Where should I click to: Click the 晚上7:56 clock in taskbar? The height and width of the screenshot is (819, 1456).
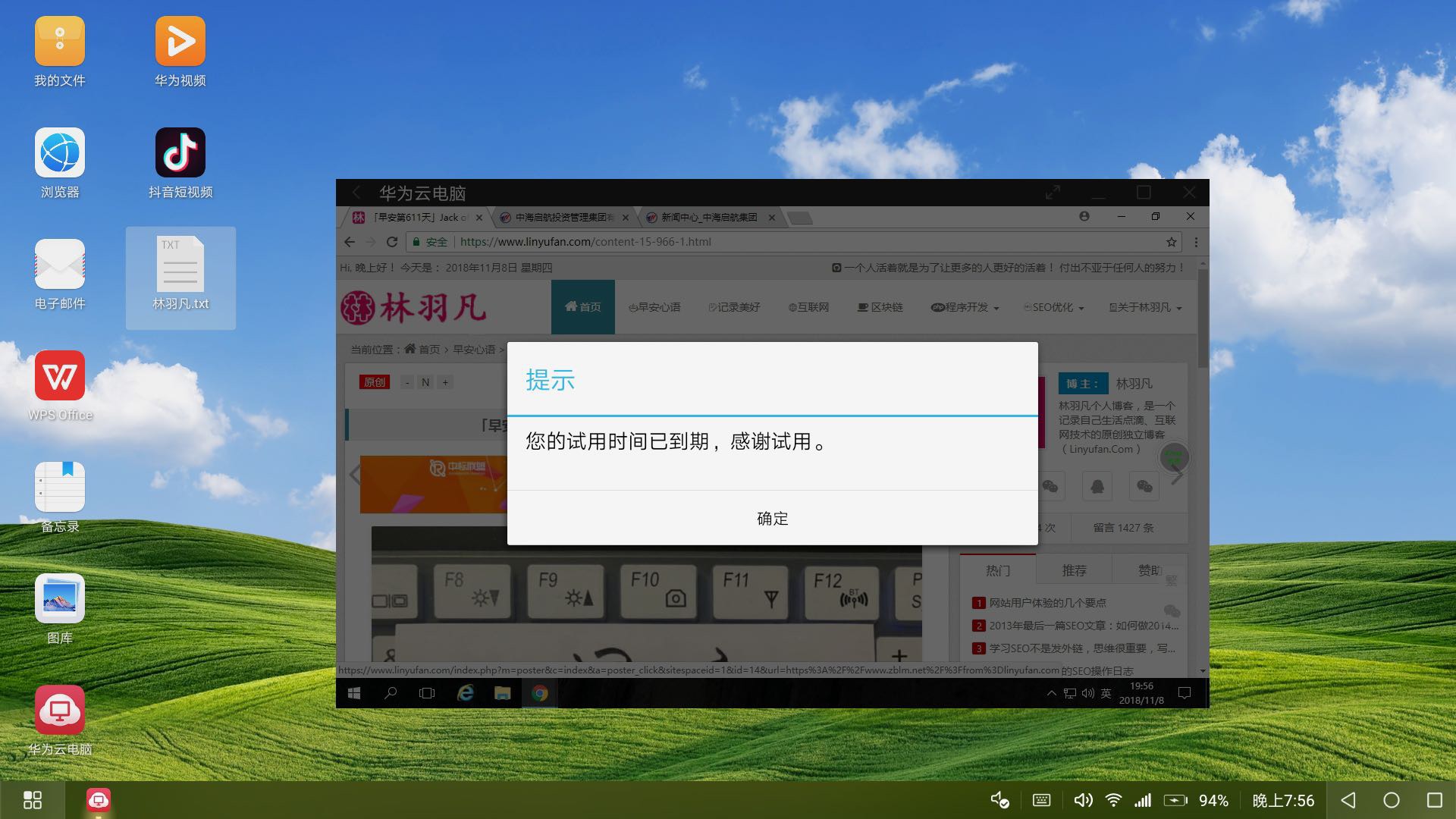point(1283,801)
